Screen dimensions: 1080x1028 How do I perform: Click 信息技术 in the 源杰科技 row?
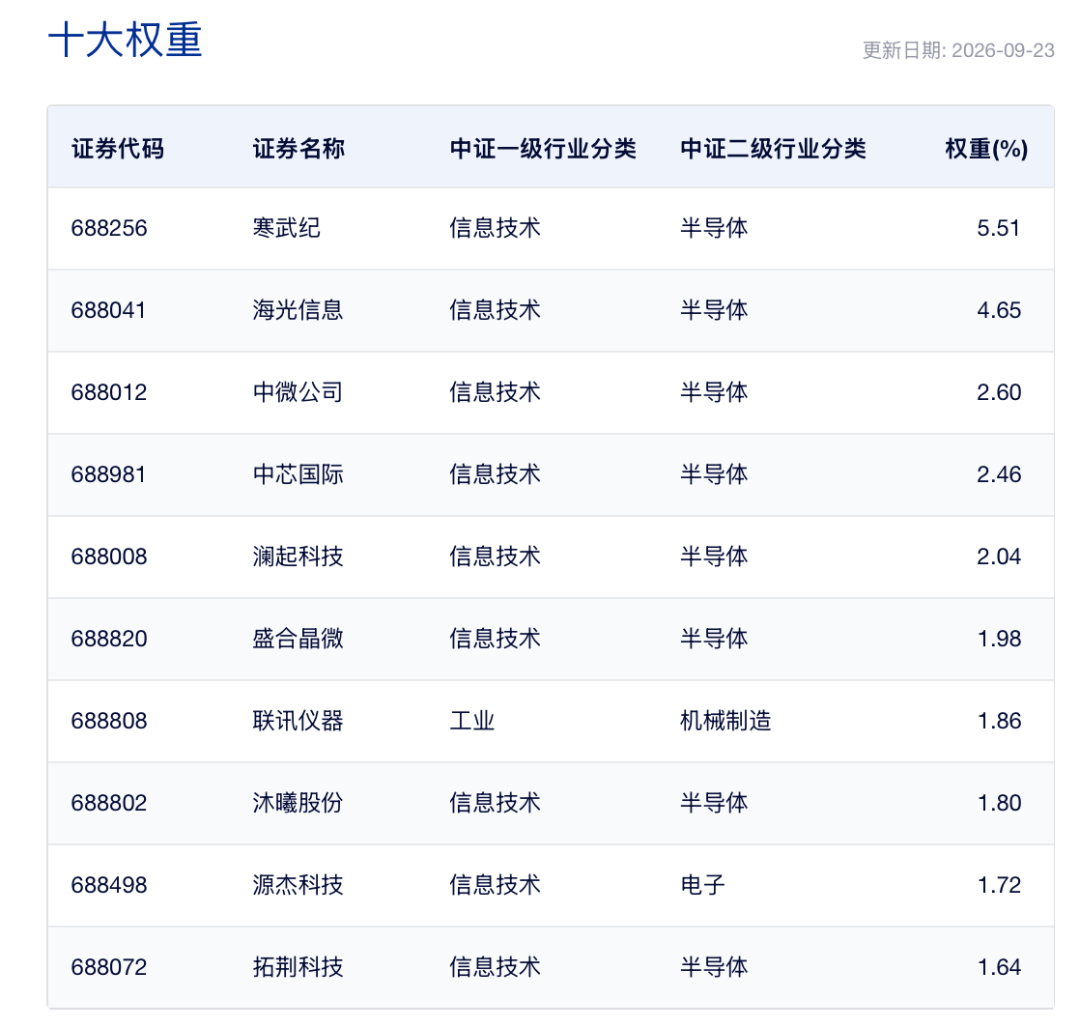point(495,885)
